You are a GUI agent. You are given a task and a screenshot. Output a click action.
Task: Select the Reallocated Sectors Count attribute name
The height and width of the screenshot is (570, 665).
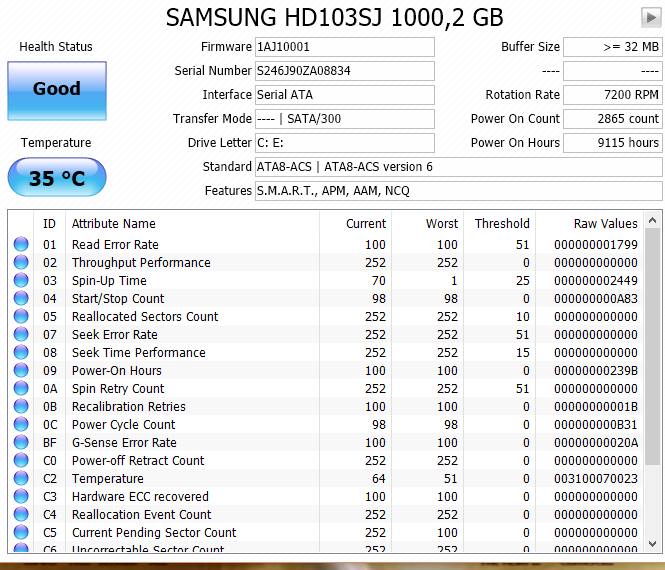145,317
